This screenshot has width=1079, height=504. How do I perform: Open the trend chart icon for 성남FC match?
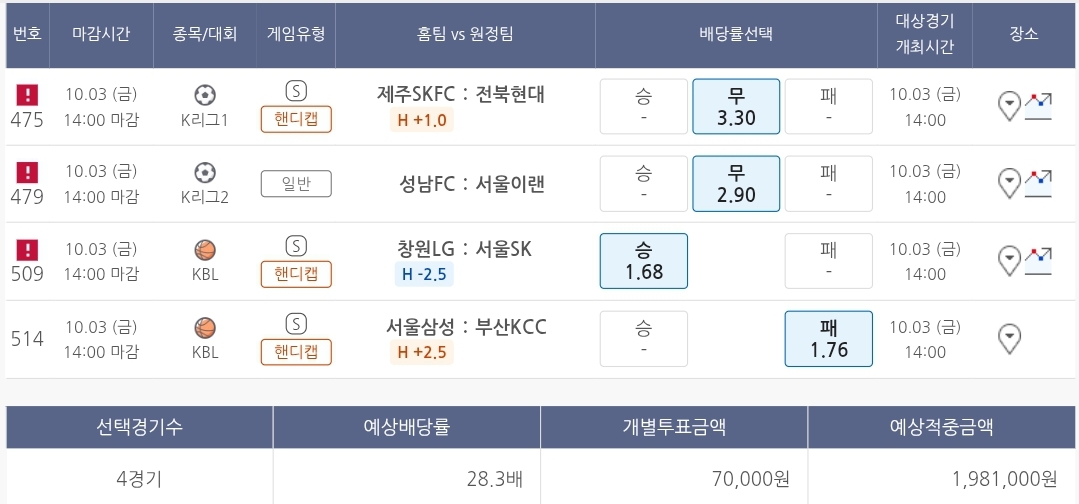click(1040, 182)
